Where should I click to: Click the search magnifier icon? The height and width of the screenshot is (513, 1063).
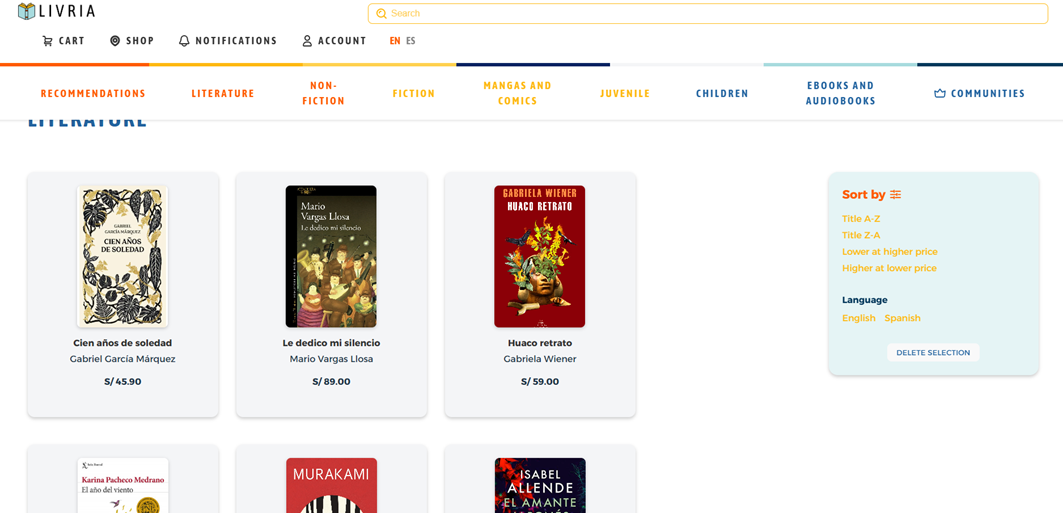tap(381, 14)
